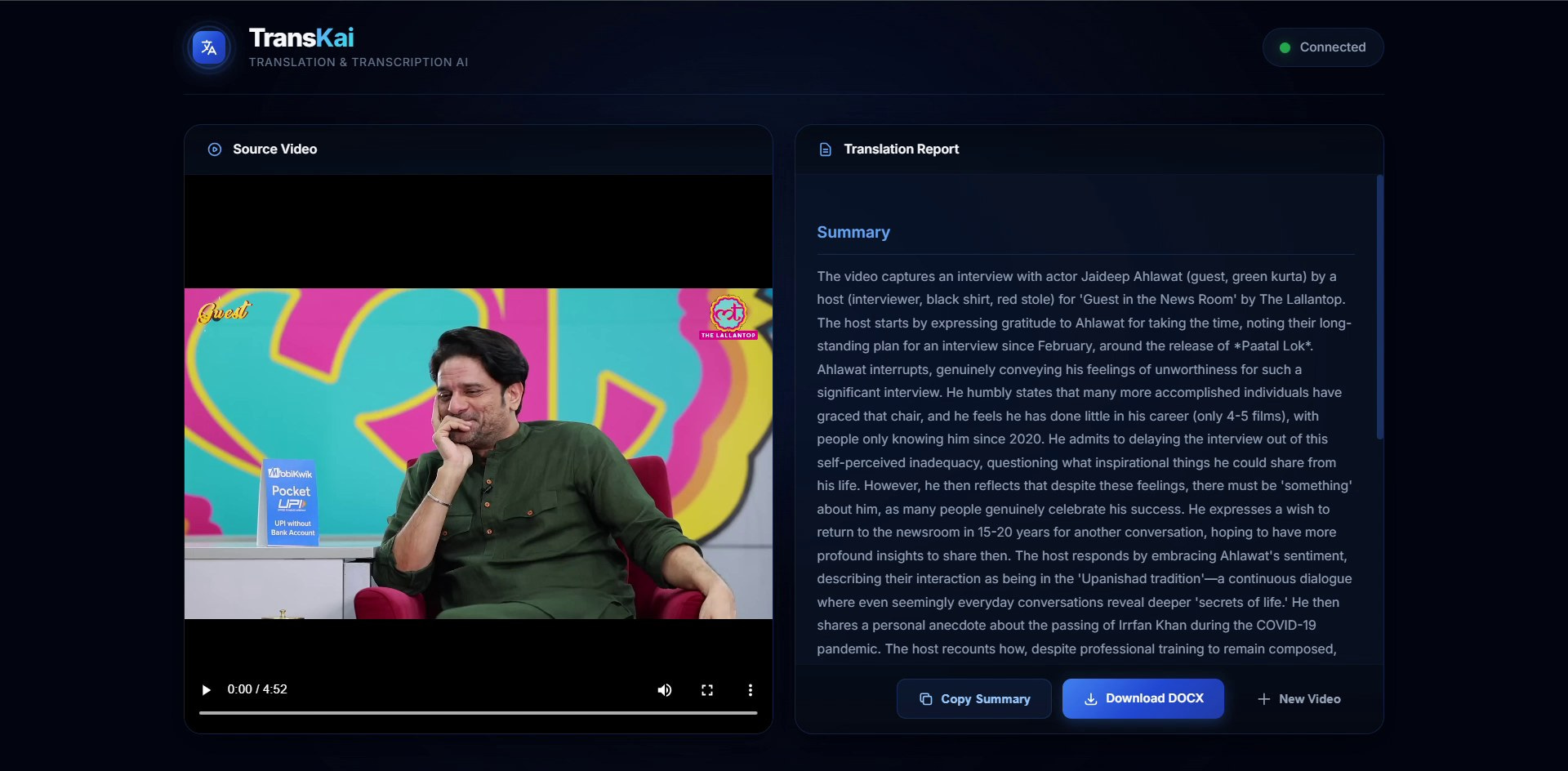This screenshot has width=1568, height=771.
Task: Click the plus icon next to New Video
Action: 1263,699
